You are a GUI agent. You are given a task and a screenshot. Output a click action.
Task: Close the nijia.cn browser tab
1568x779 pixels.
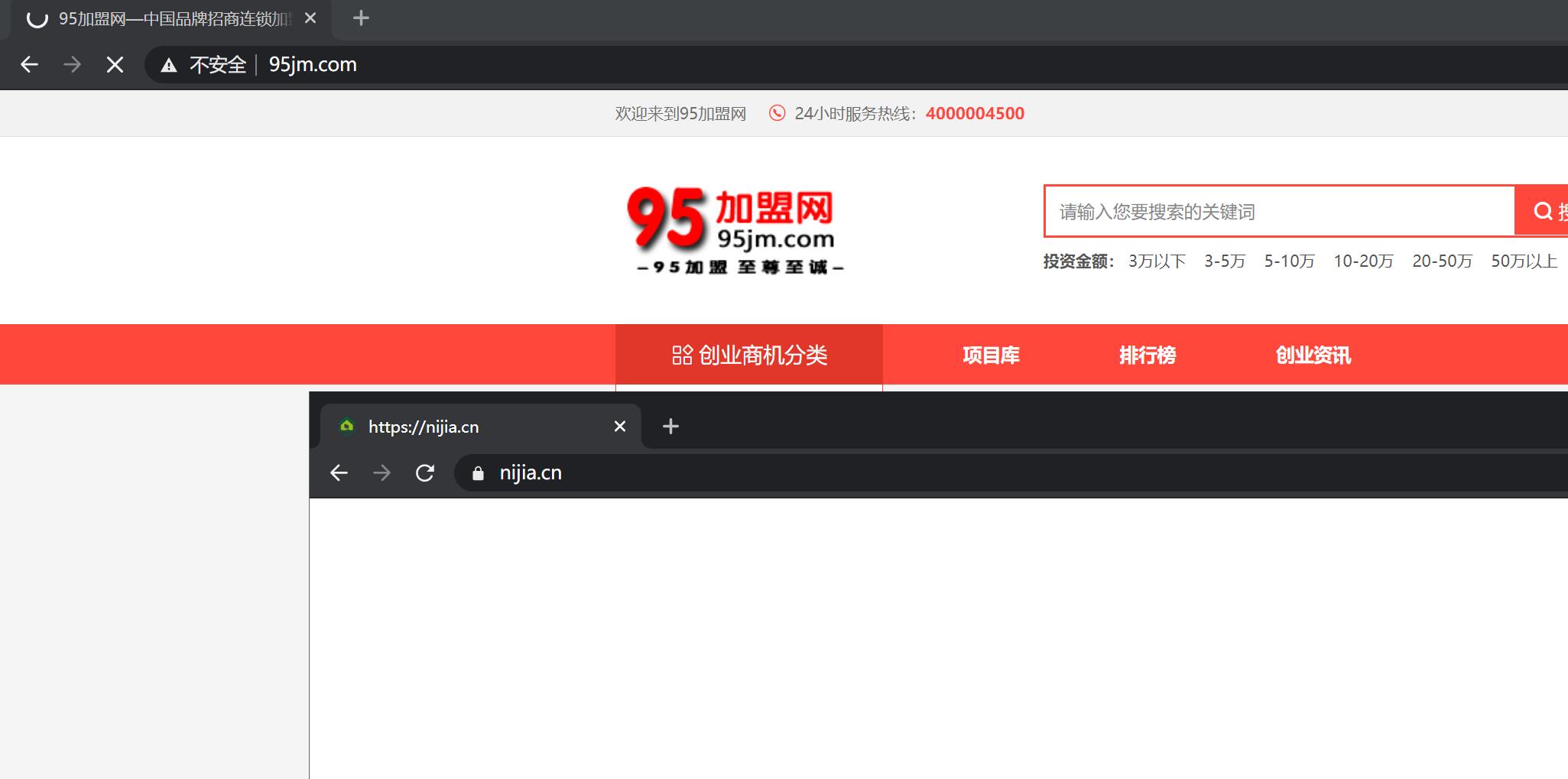(x=620, y=427)
